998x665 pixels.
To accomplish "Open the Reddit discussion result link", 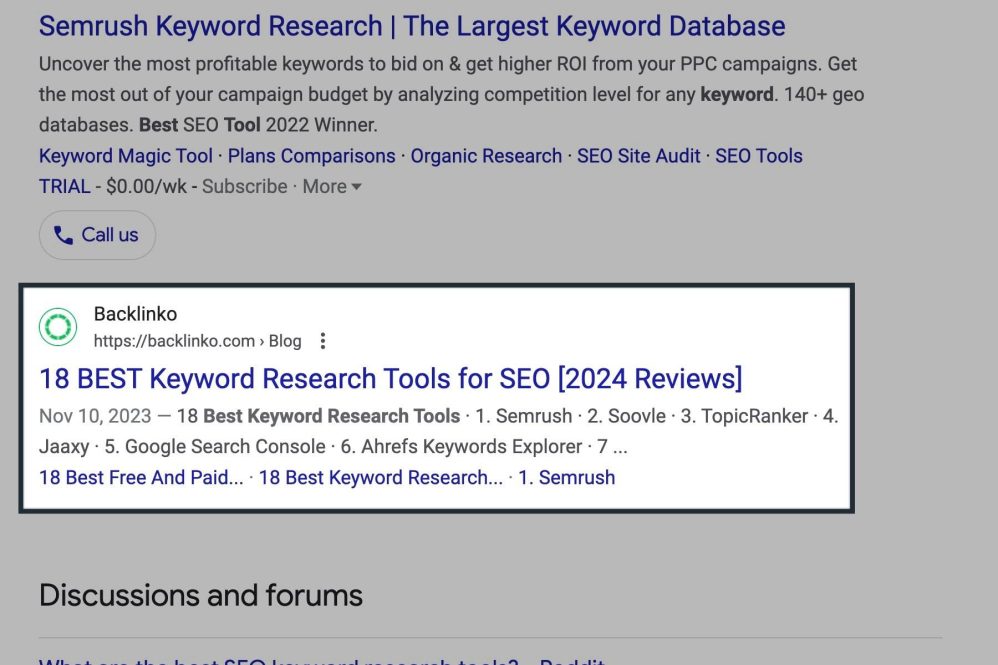I will pyautogui.click(x=320, y=660).
